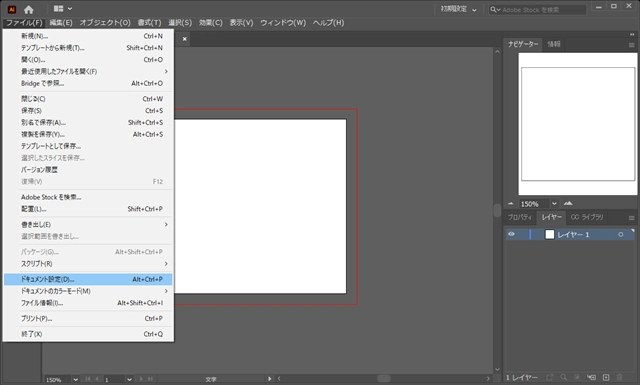Screen dimensions: 640x385
Task: Click the Navigator zoom in large mountains icon
Action: coord(568,203)
